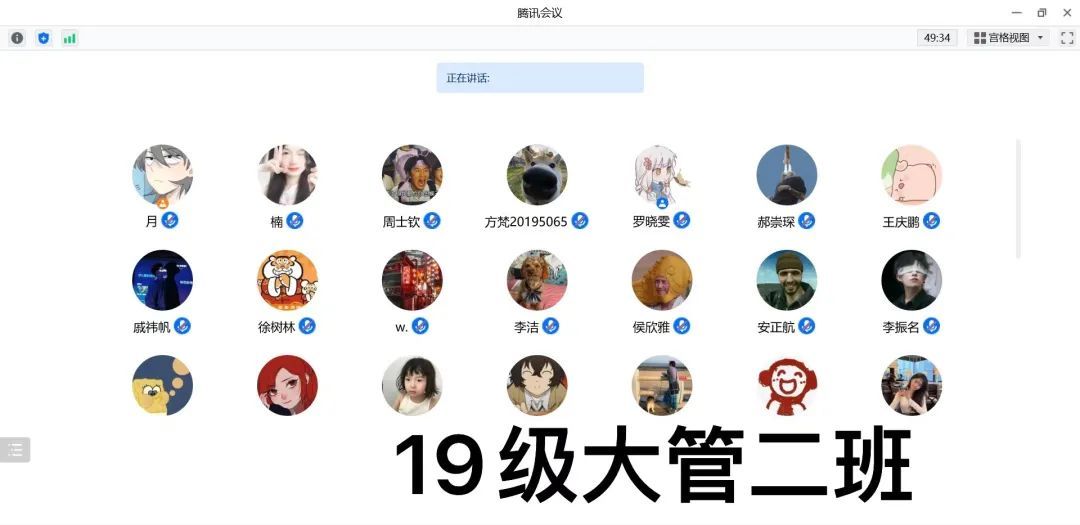Toggle microphone status for 徐树林

307,326
